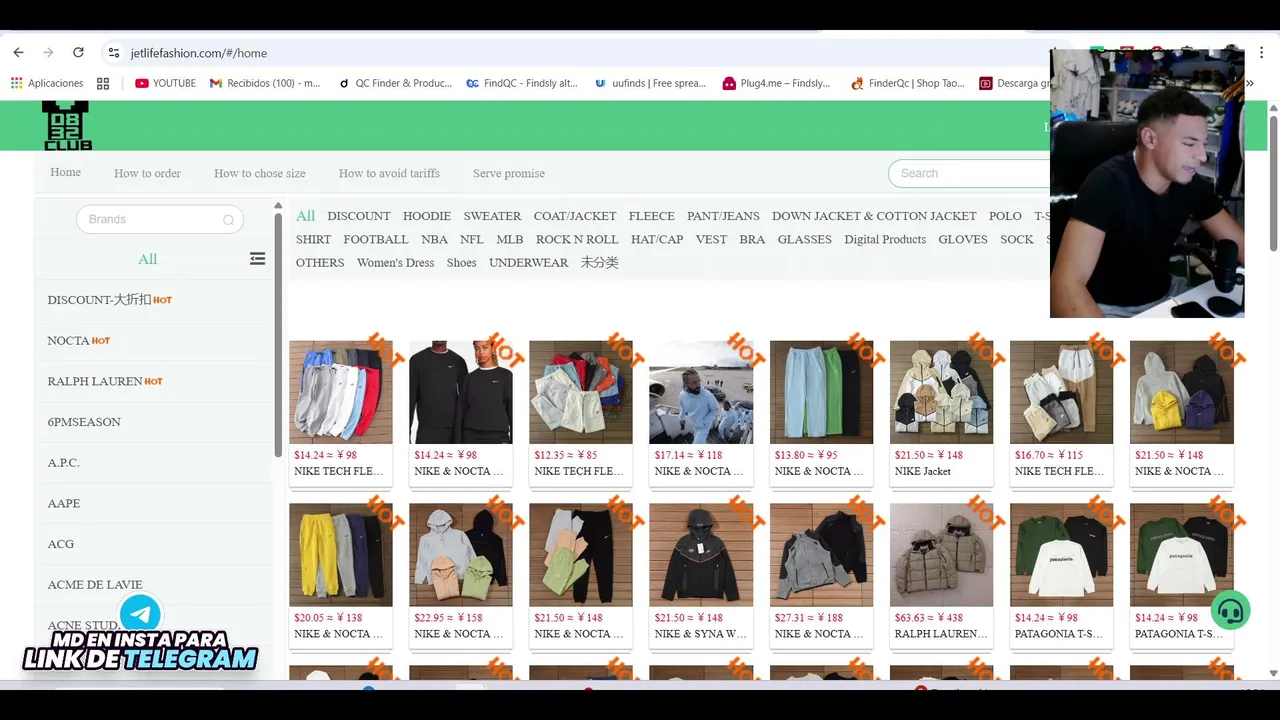The width and height of the screenshot is (1280, 720).
Task: Open the $12.35 NIKE TECH FLE shorts thumbnail
Action: click(x=581, y=392)
